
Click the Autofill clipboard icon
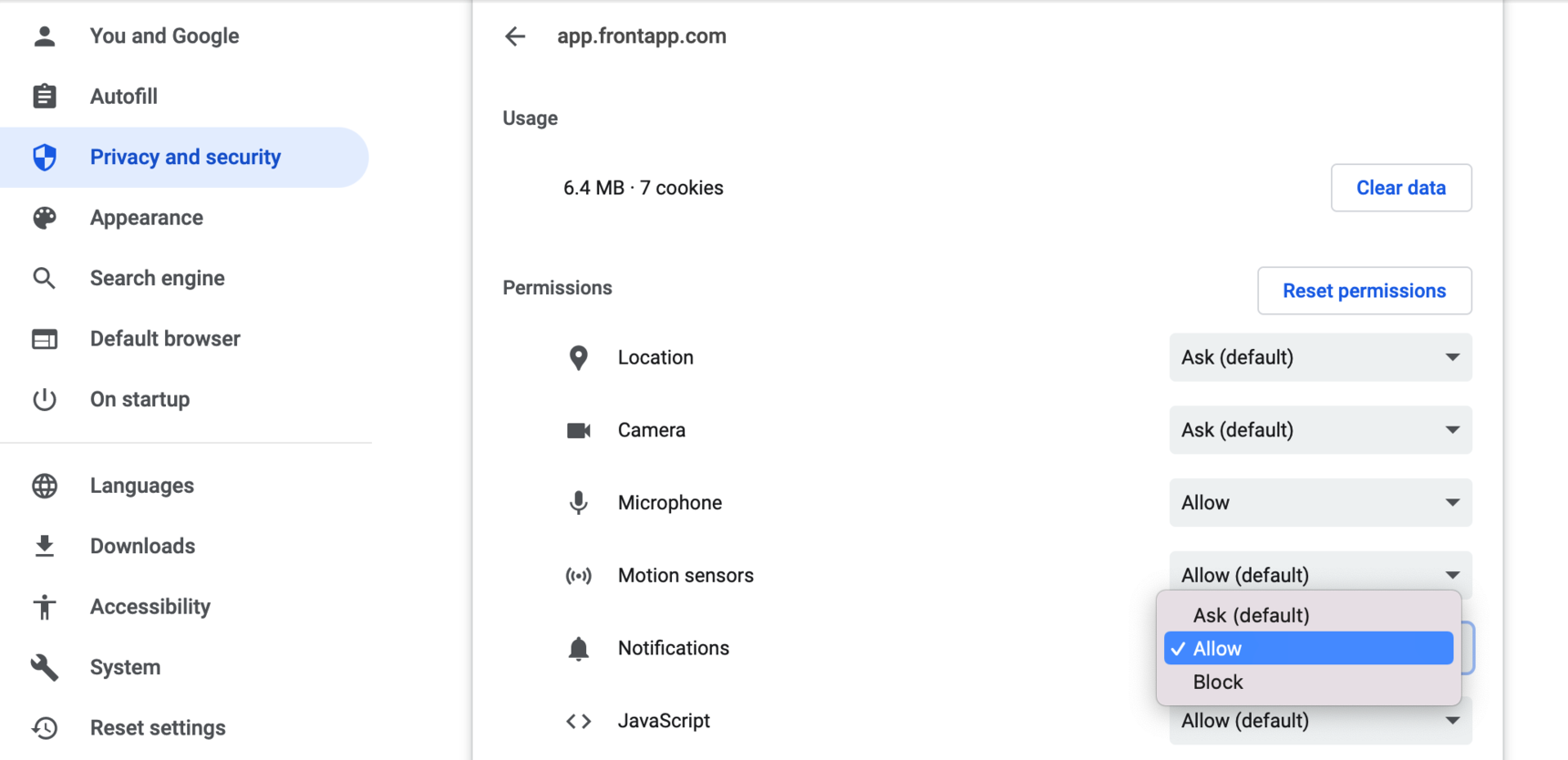[45, 97]
